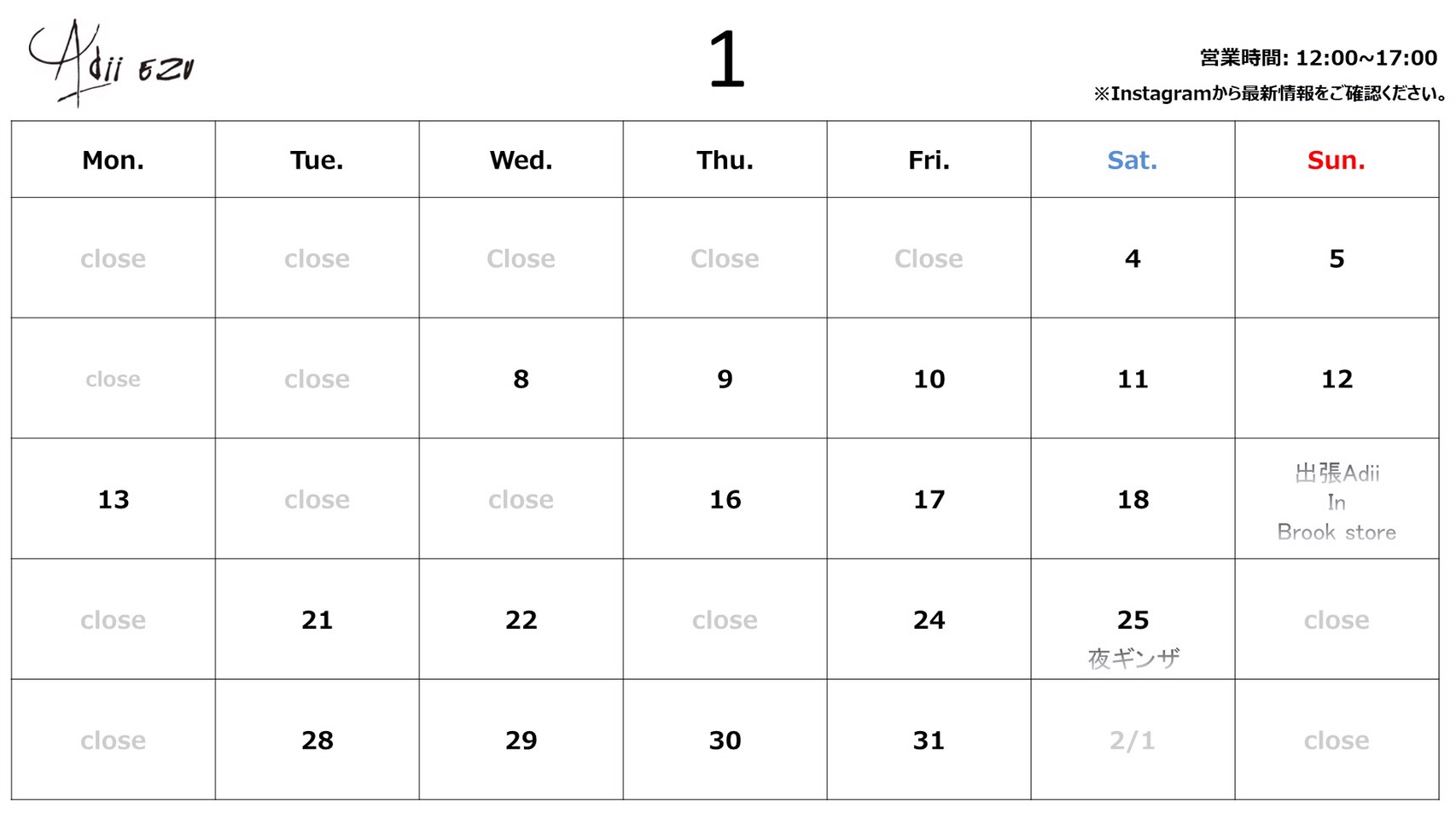Choose the date 16 cell

click(x=725, y=499)
